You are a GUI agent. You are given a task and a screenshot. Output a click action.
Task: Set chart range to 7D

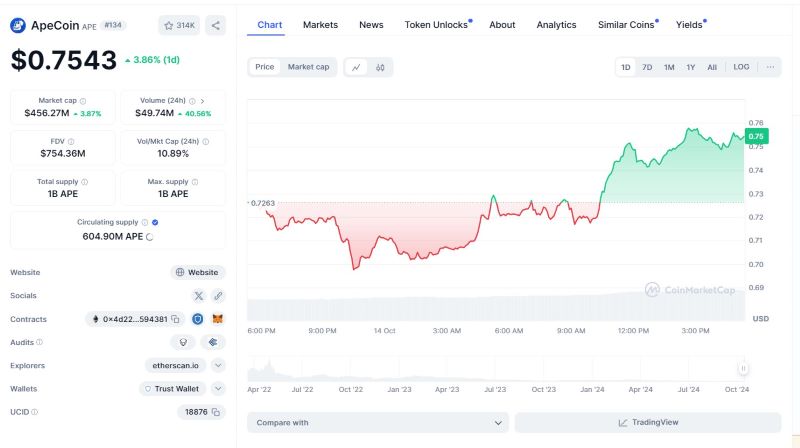click(x=647, y=67)
